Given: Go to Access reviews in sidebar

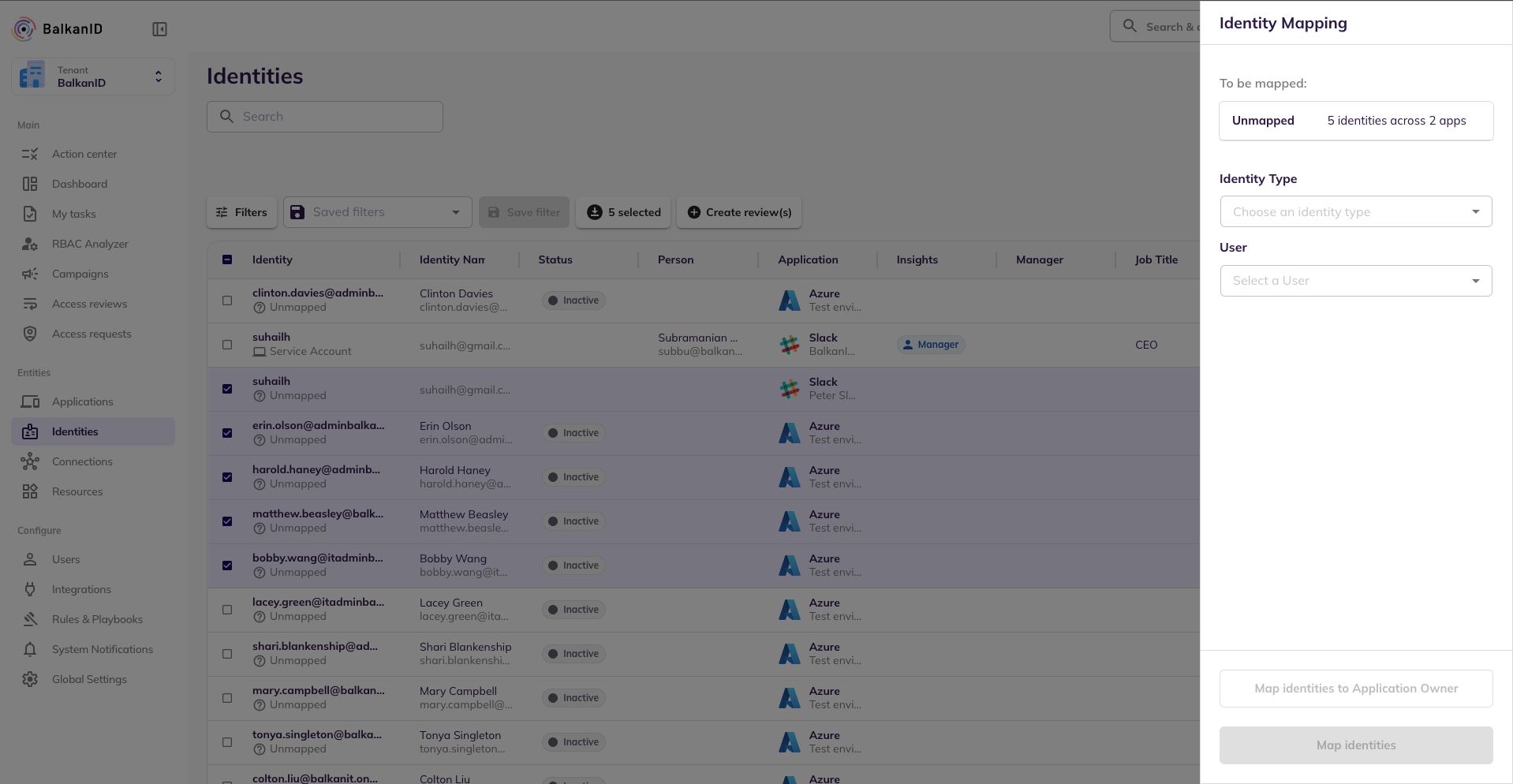Looking at the screenshot, I should pos(89,304).
